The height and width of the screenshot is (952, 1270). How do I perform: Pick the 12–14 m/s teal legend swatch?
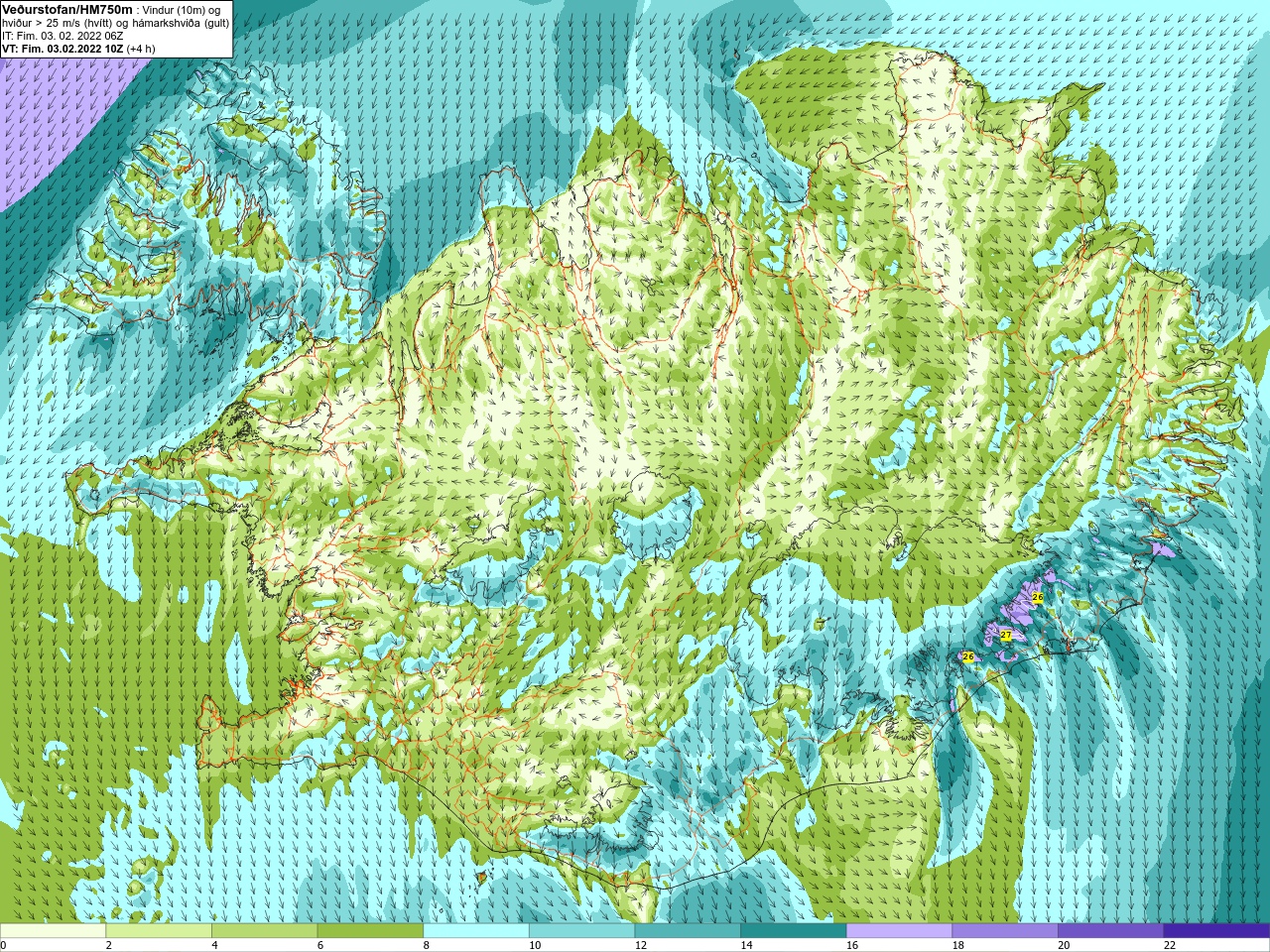coord(688,931)
